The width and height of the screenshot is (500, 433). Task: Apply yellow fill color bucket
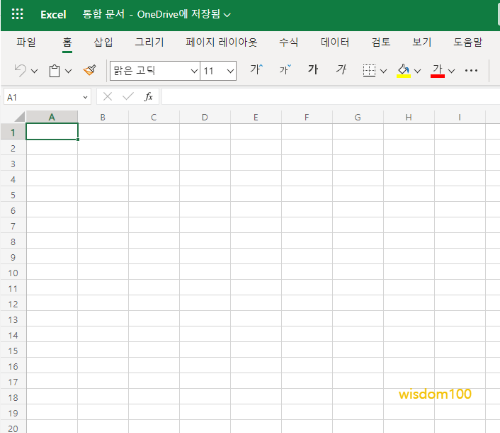pos(404,70)
